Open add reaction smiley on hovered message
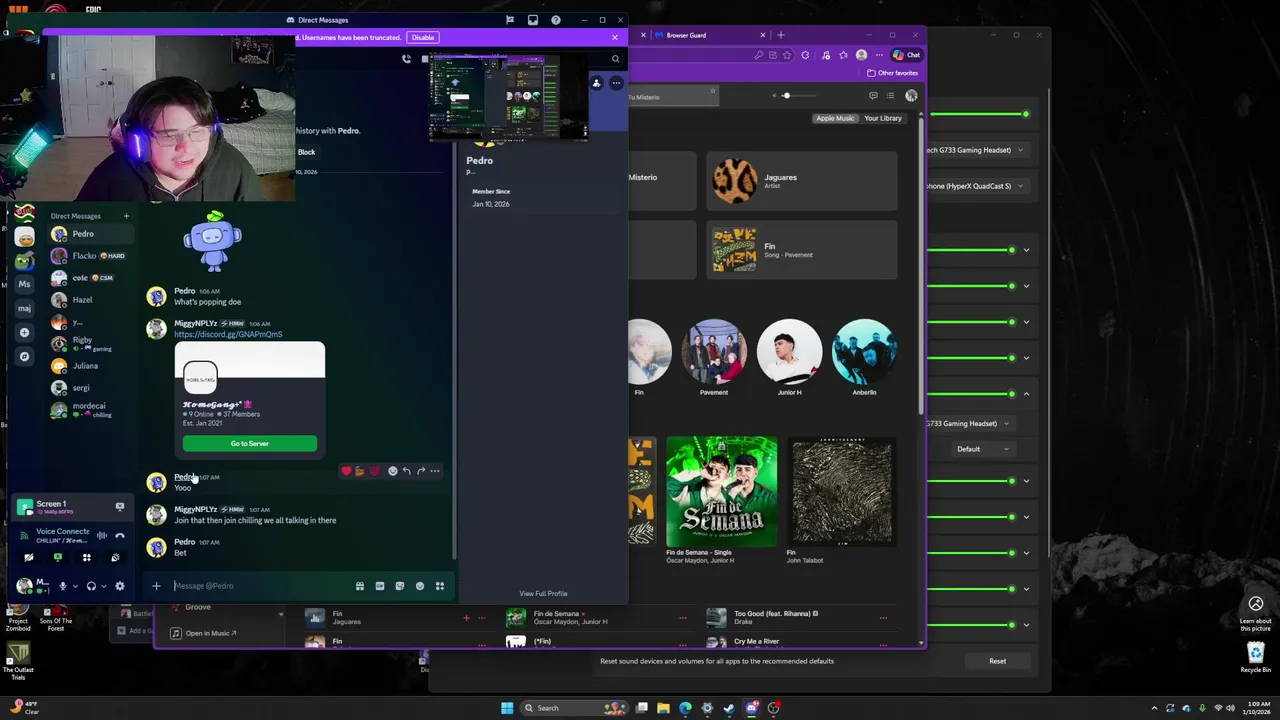 (x=393, y=471)
